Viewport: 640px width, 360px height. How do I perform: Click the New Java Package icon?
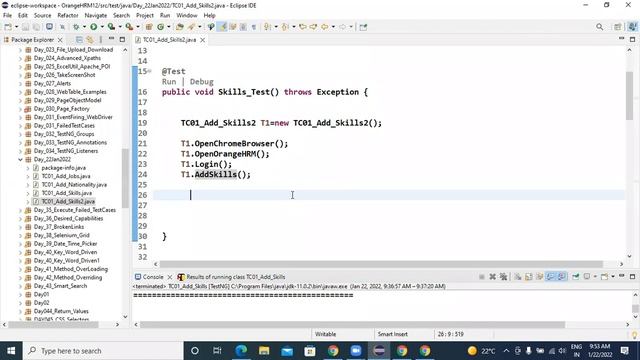(149, 27)
